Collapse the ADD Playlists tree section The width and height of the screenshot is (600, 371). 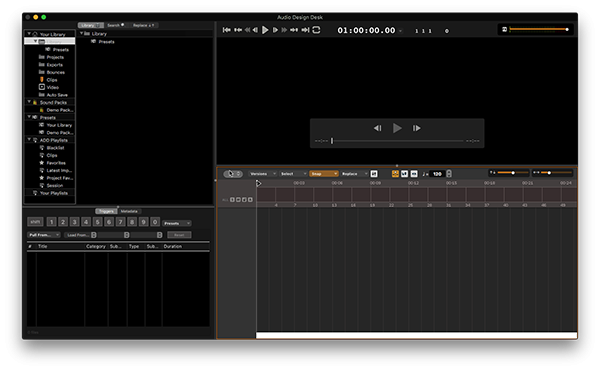pos(29,140)
